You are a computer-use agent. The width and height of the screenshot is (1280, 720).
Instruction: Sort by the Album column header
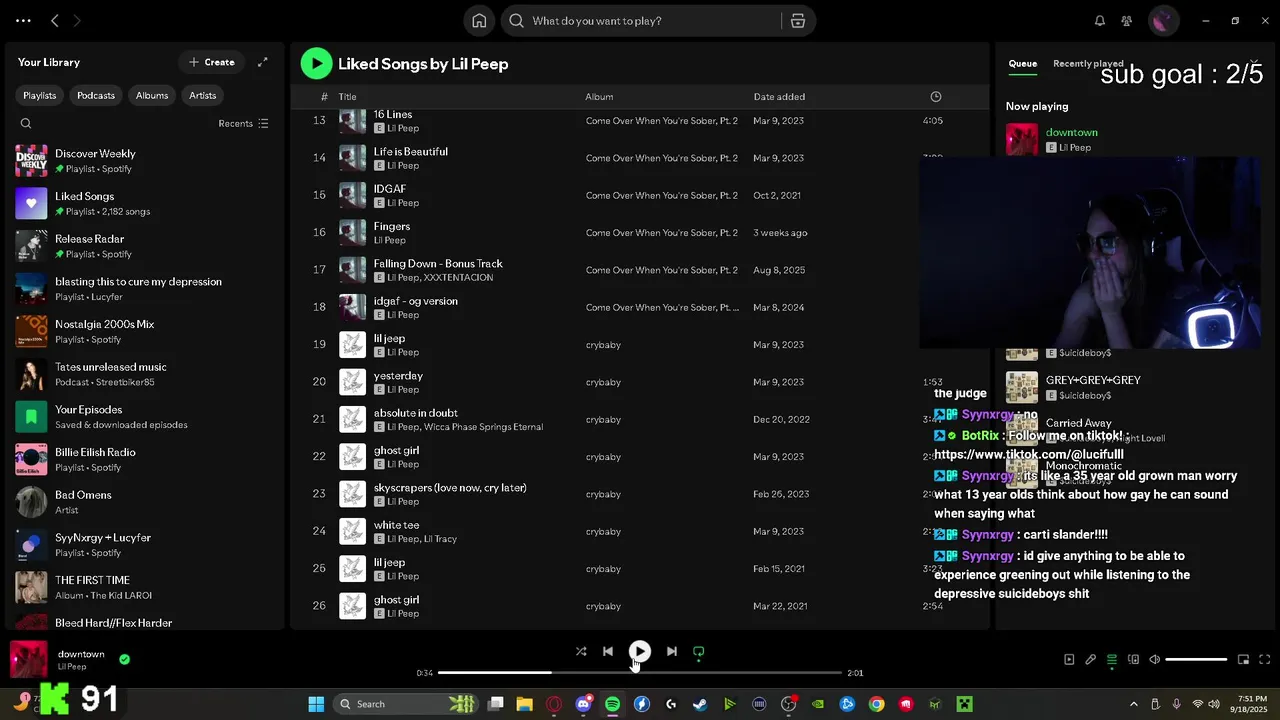click(x=599, y=97)
